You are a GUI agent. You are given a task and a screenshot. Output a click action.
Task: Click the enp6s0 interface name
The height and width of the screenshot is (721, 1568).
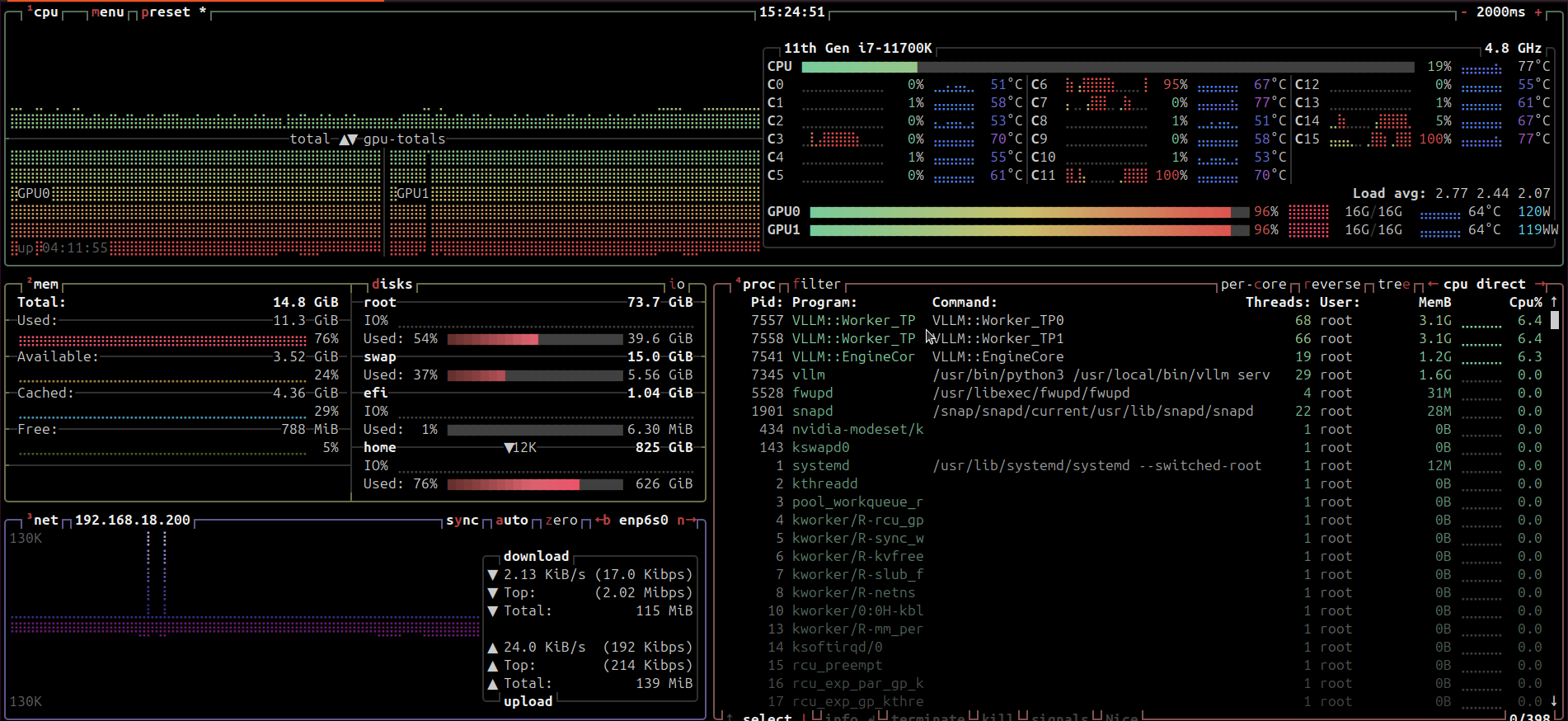[x=644, y=521]
